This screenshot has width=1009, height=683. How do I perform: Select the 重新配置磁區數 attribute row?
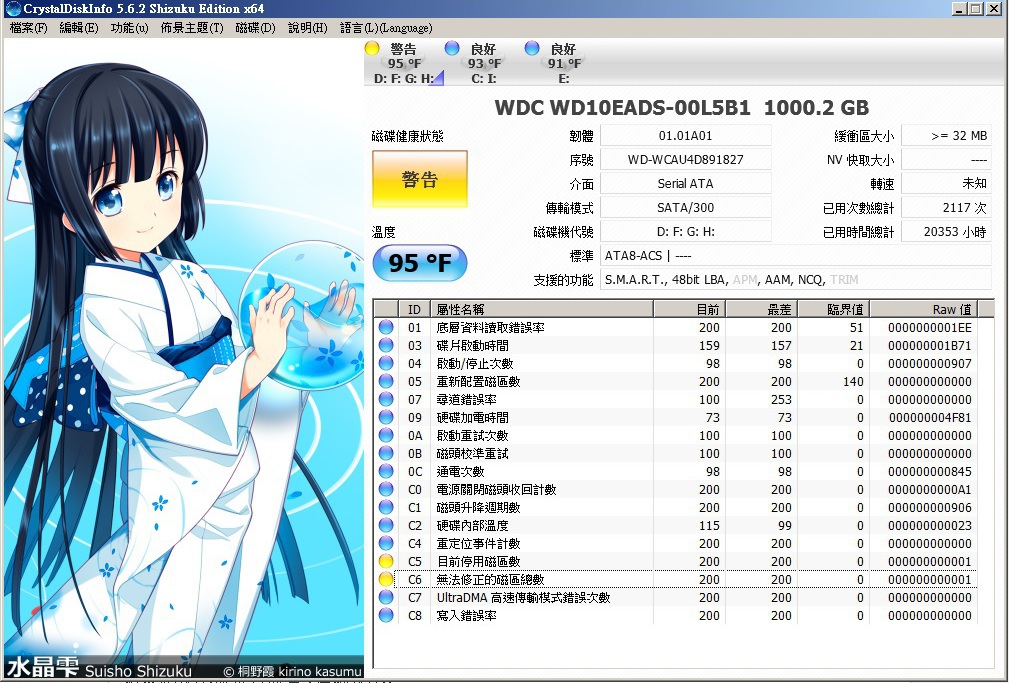(x=675, y=381)
